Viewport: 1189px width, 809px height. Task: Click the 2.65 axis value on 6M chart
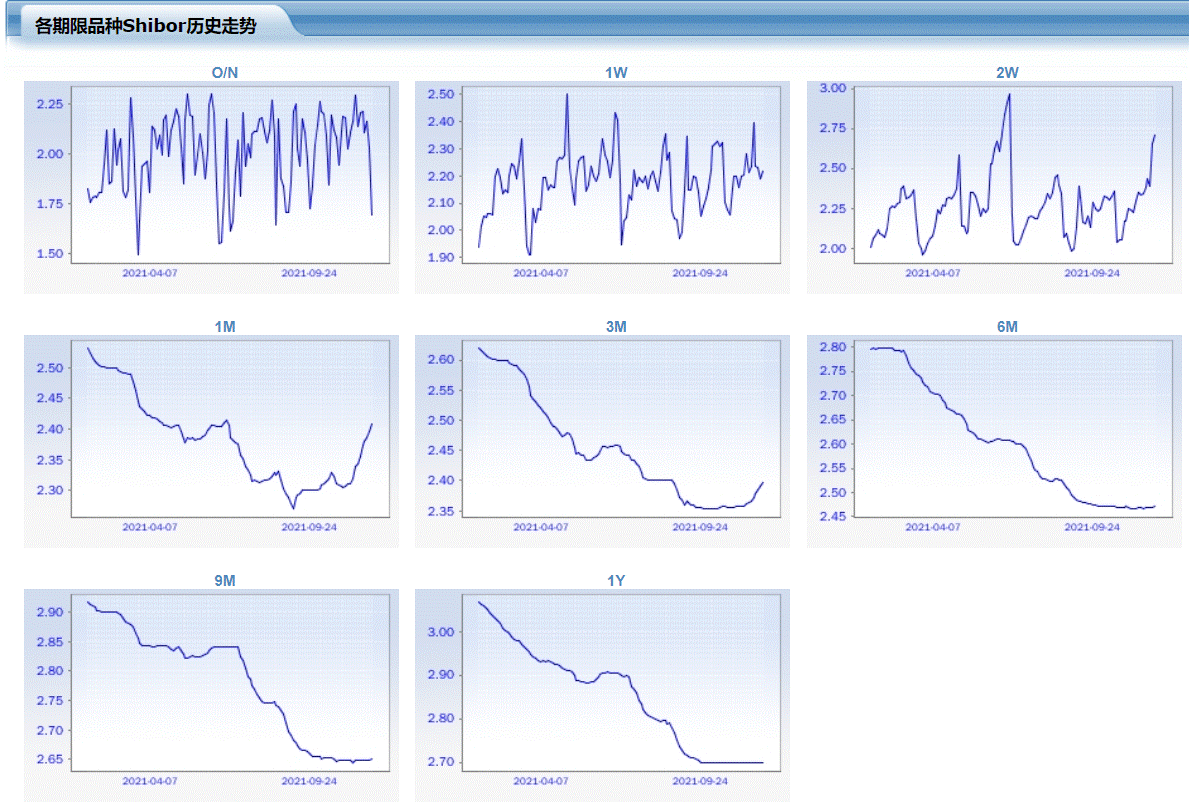click(x=833, y=419)
